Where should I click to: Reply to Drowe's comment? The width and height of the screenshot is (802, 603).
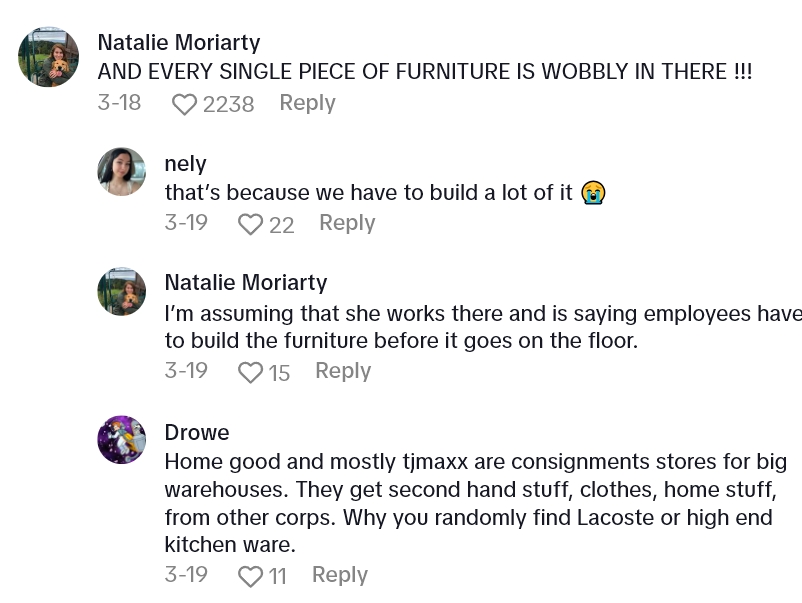[340, 575]
